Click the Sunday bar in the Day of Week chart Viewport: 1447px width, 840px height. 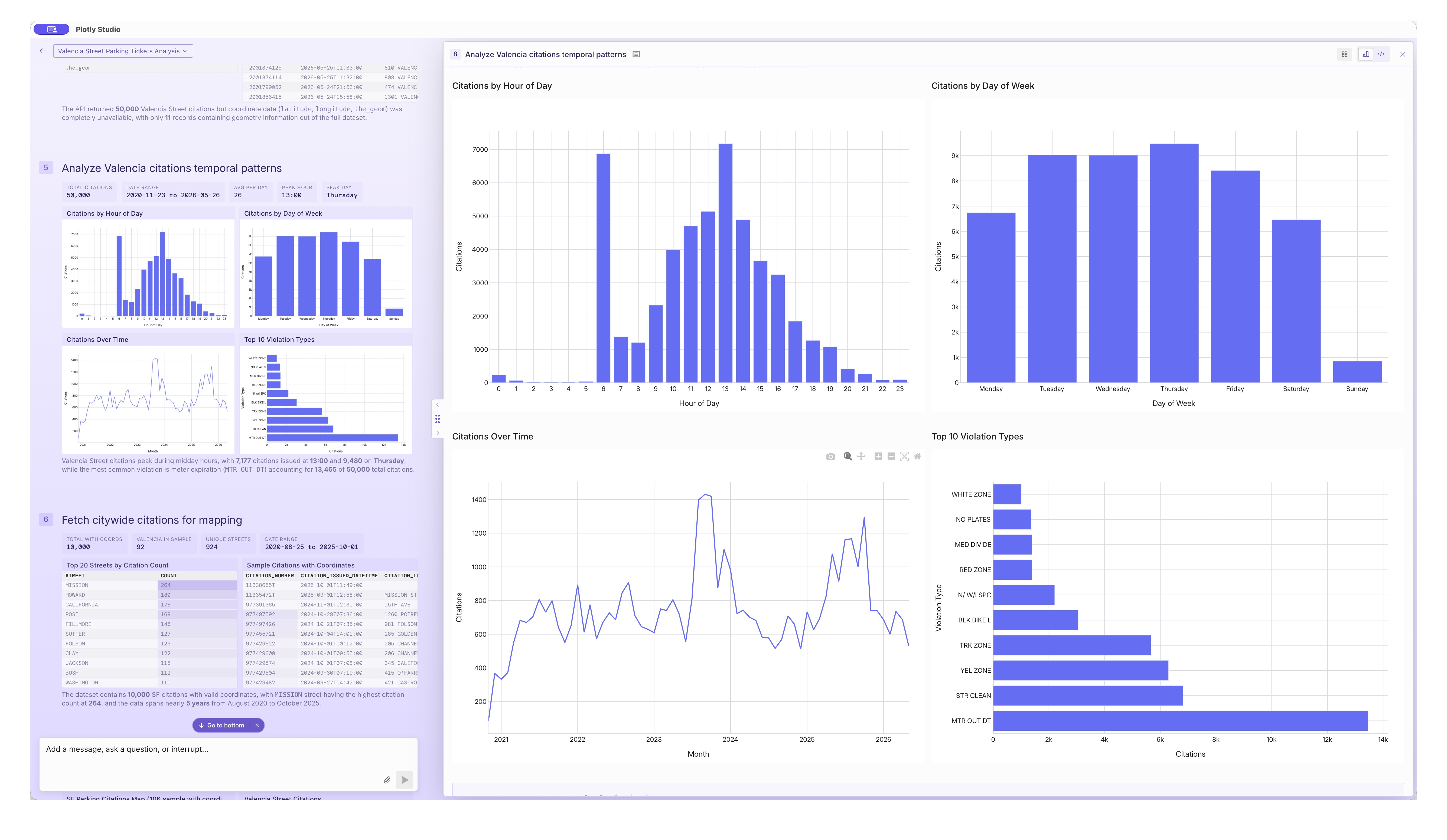[1357, 372]
